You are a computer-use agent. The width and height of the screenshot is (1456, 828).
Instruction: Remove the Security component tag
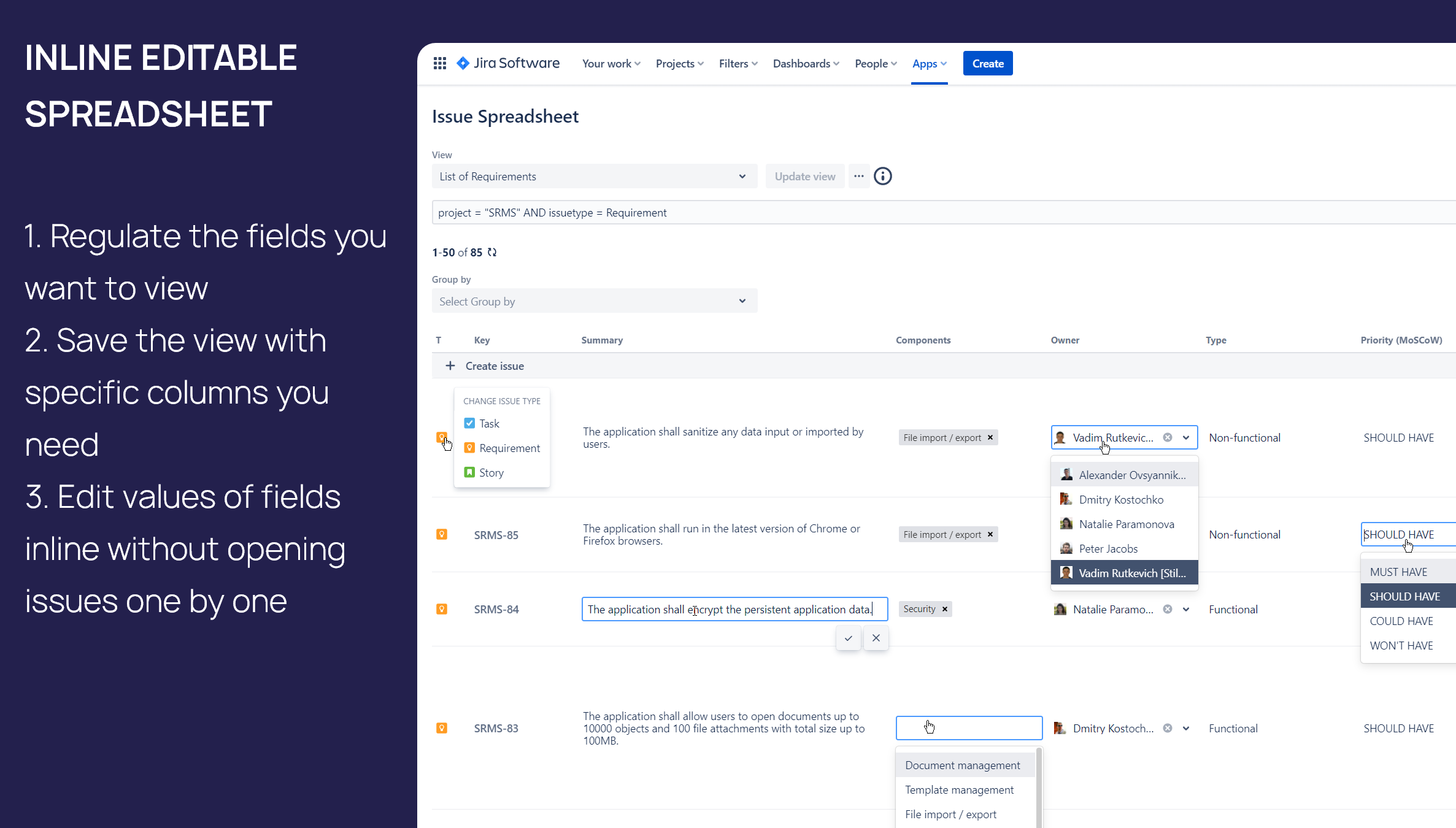(x=945, y=609)
